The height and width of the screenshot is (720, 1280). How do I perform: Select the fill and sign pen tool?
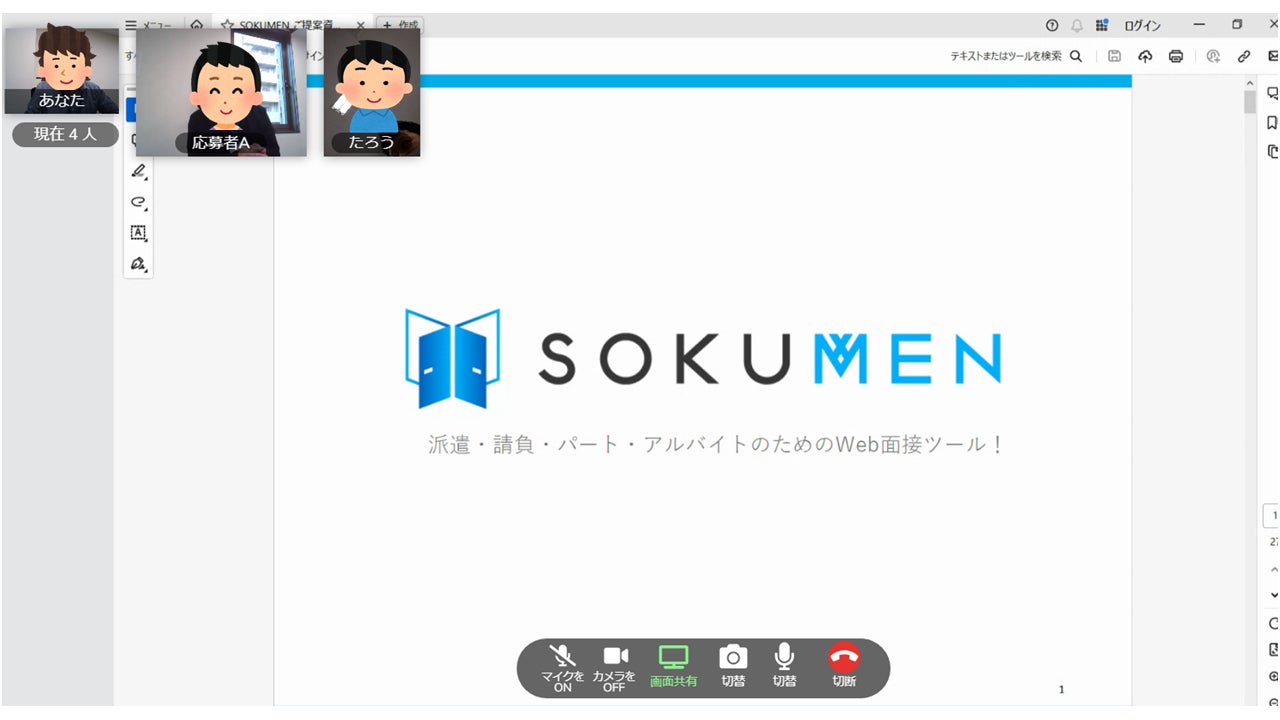139,264
